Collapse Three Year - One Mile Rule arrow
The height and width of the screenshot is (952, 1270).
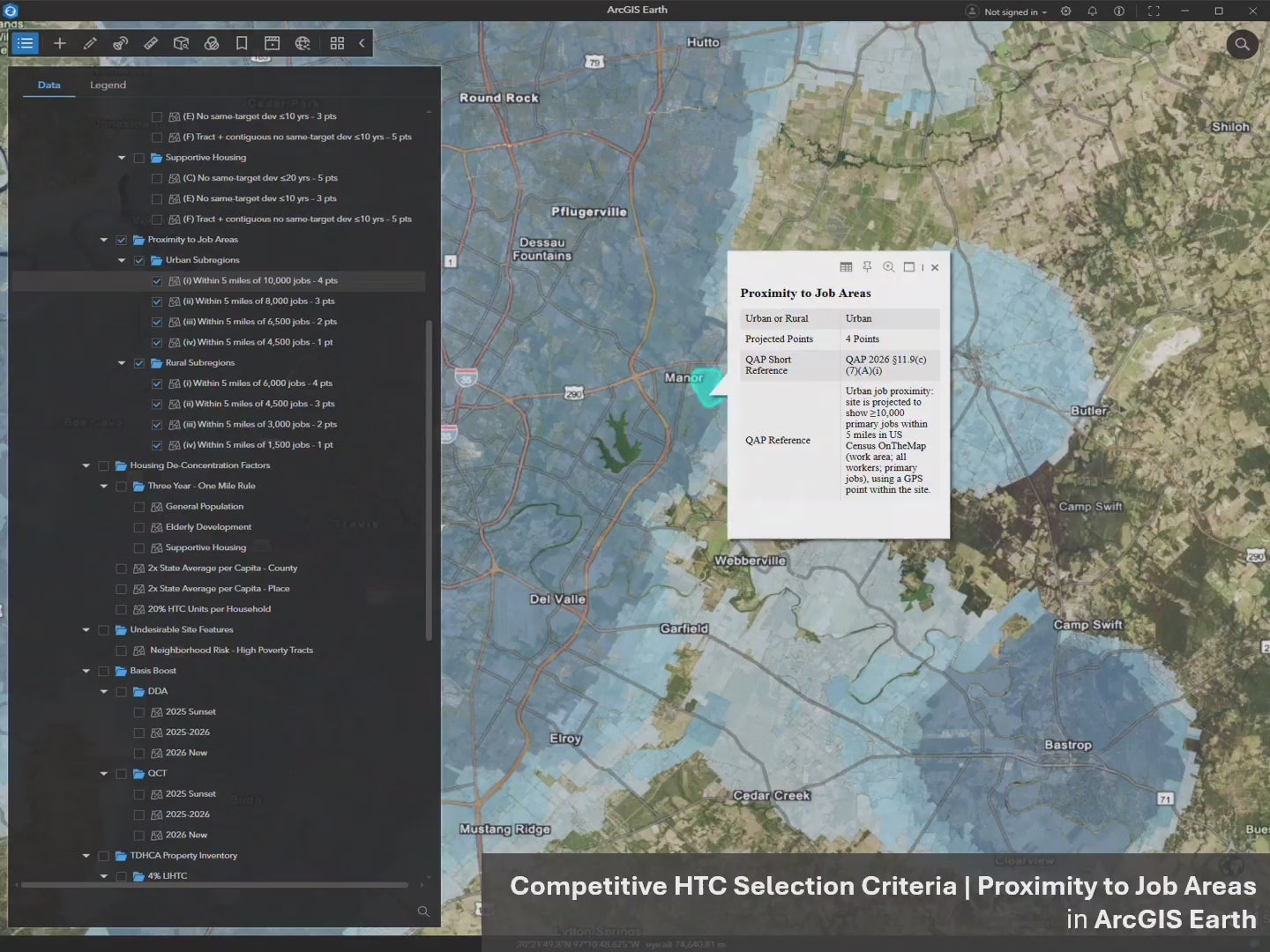104,487
